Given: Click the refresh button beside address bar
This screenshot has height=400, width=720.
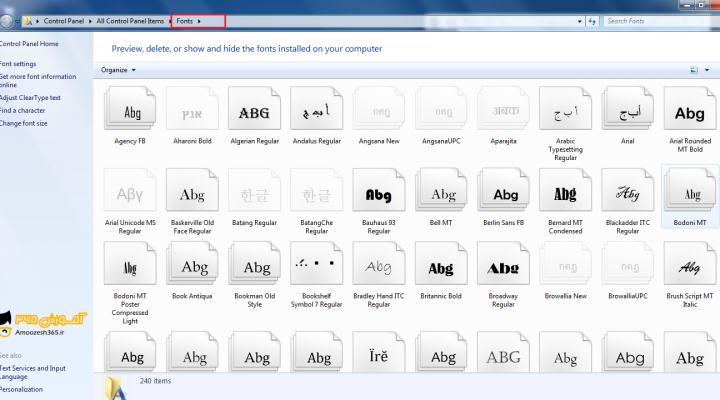Looking at the screenshot, I should pyautogui.click(x=592, y=21).
